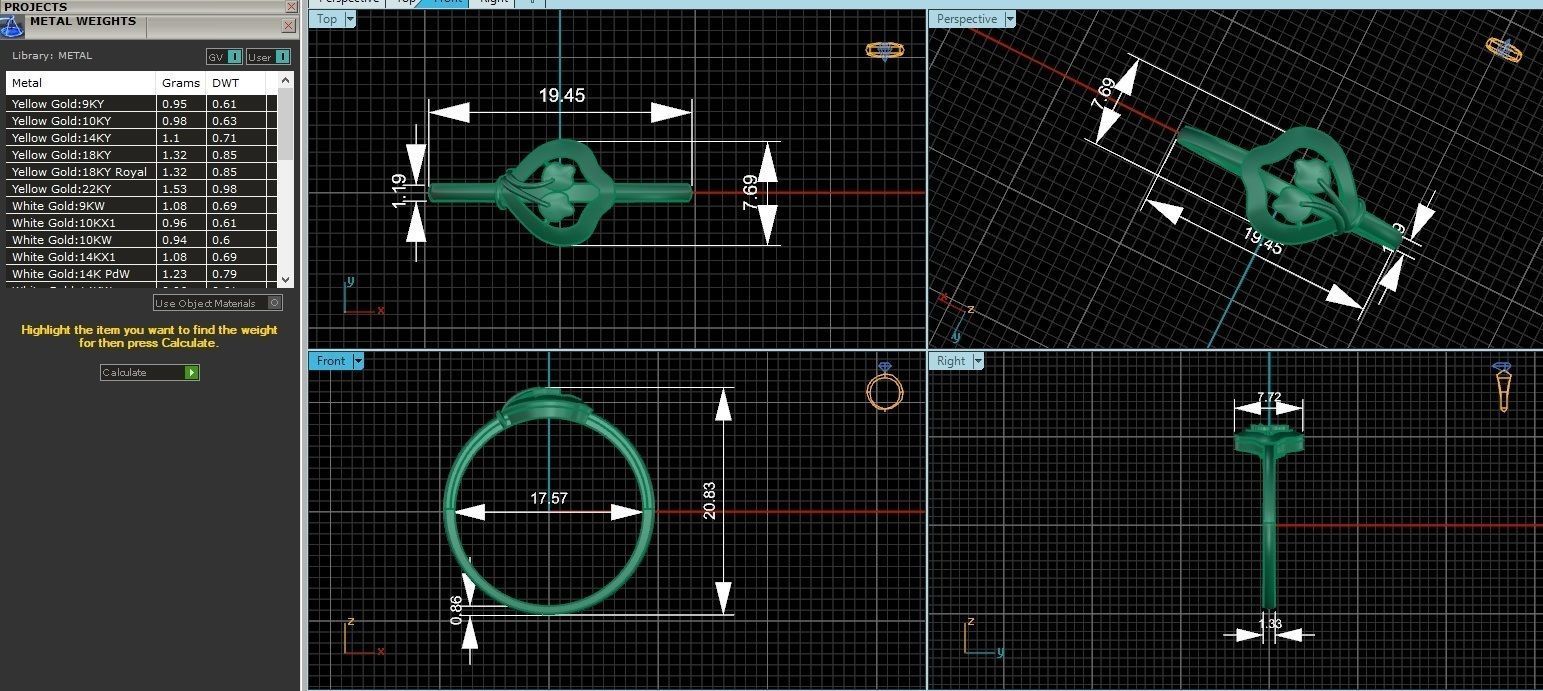This screenshot has width=1543, height=691.
Task: Select the Yellow Gold:22KY row
Action: coord(142,189)
